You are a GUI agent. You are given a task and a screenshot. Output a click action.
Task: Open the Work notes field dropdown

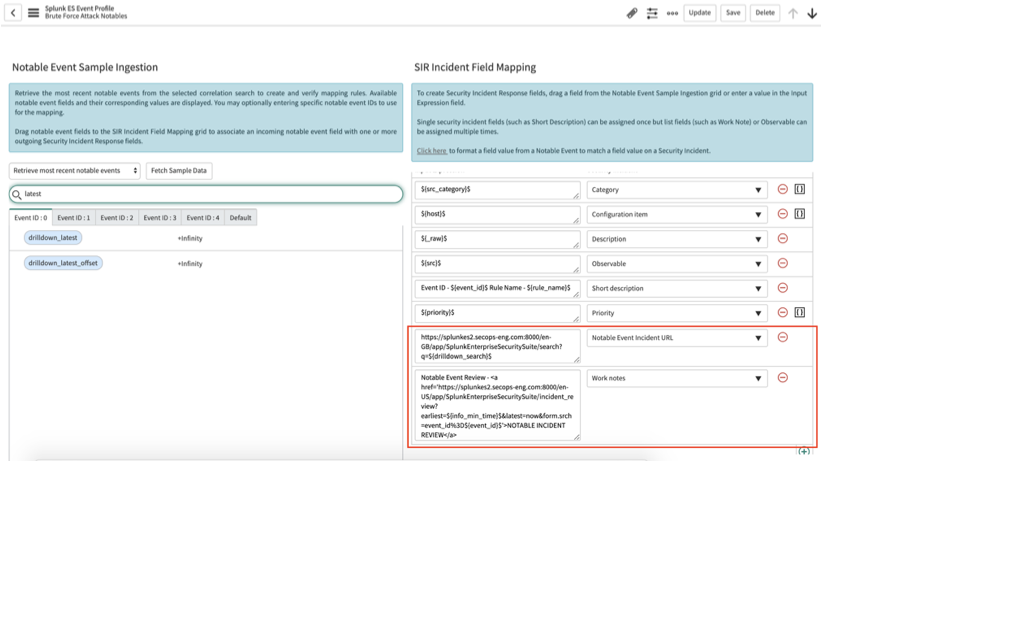coord(677,378)
